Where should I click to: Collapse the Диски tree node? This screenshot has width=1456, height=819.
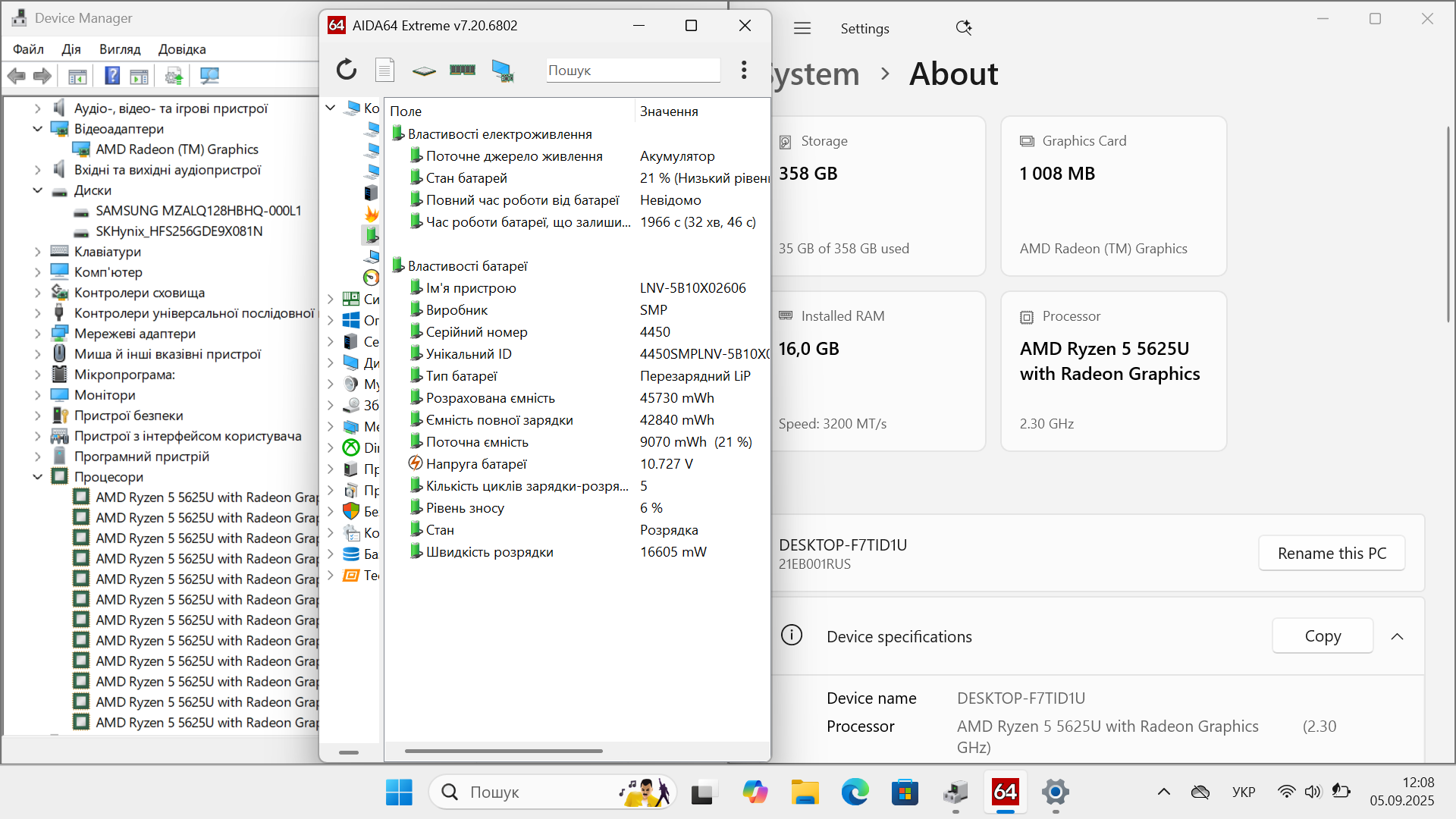[x=37, y=190]
